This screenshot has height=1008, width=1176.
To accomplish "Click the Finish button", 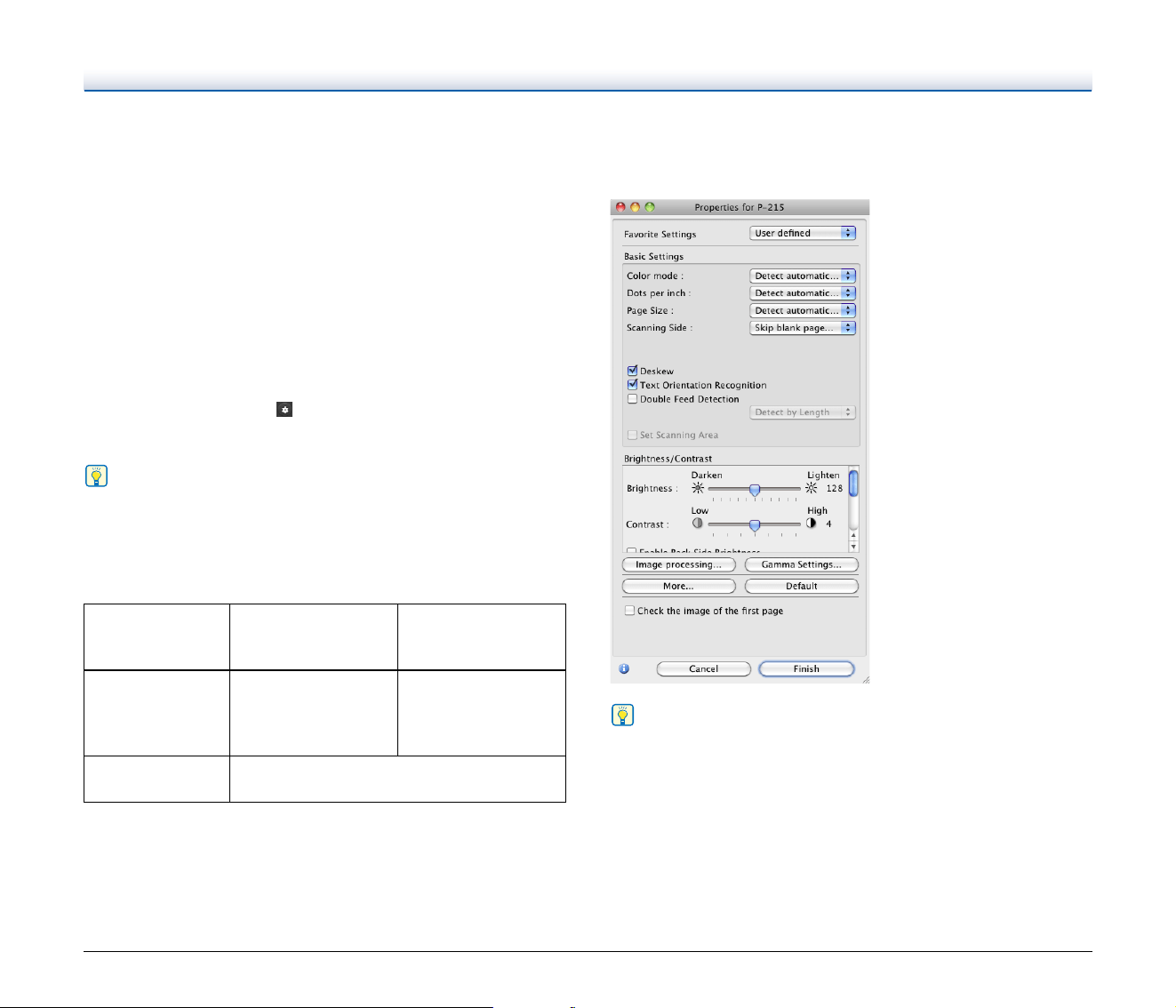I will pyautogui.click(x=807, y=668).
